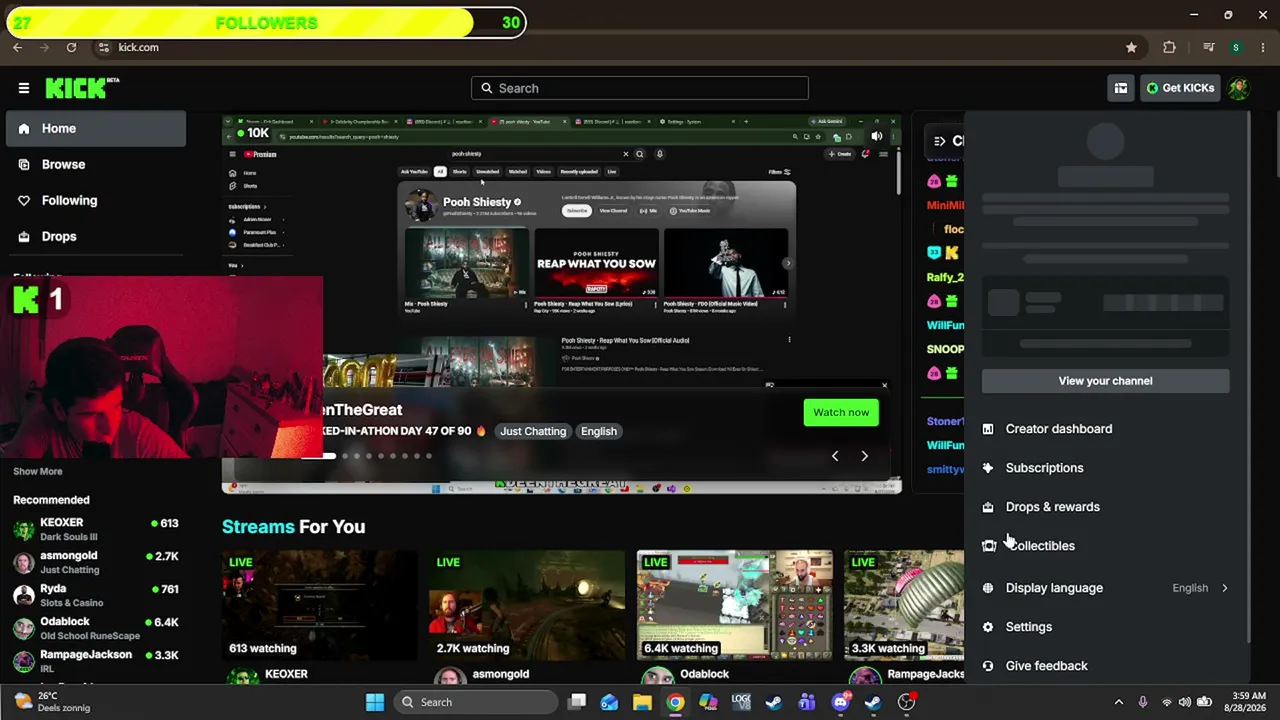The height and width of the screenshot is (720, 1280).
Task: Click Show More under following list
Action: [x=38, y=471]
